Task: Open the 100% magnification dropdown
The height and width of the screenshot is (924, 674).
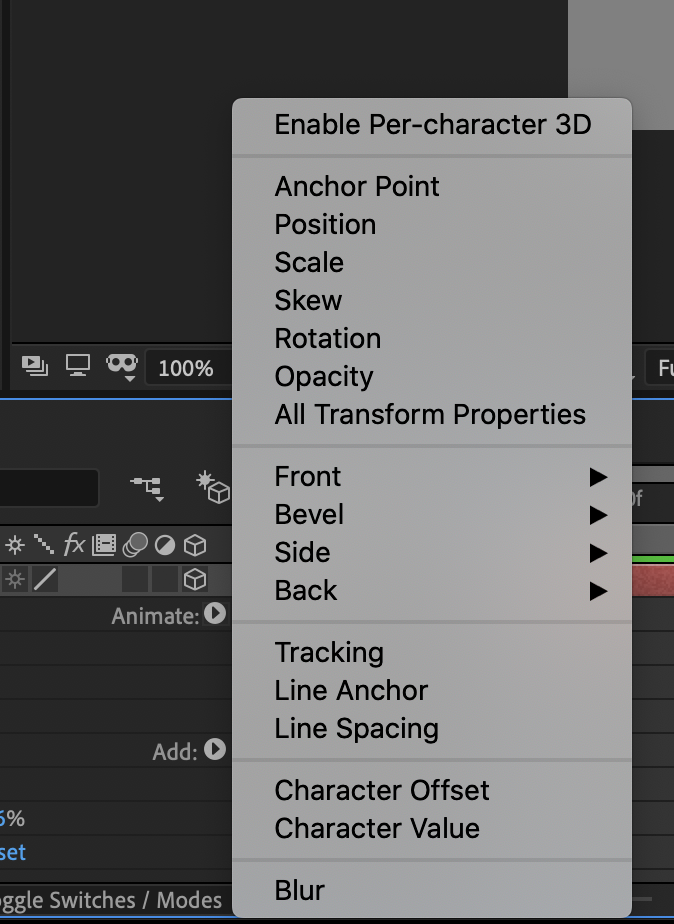Action: pos(186,366)
